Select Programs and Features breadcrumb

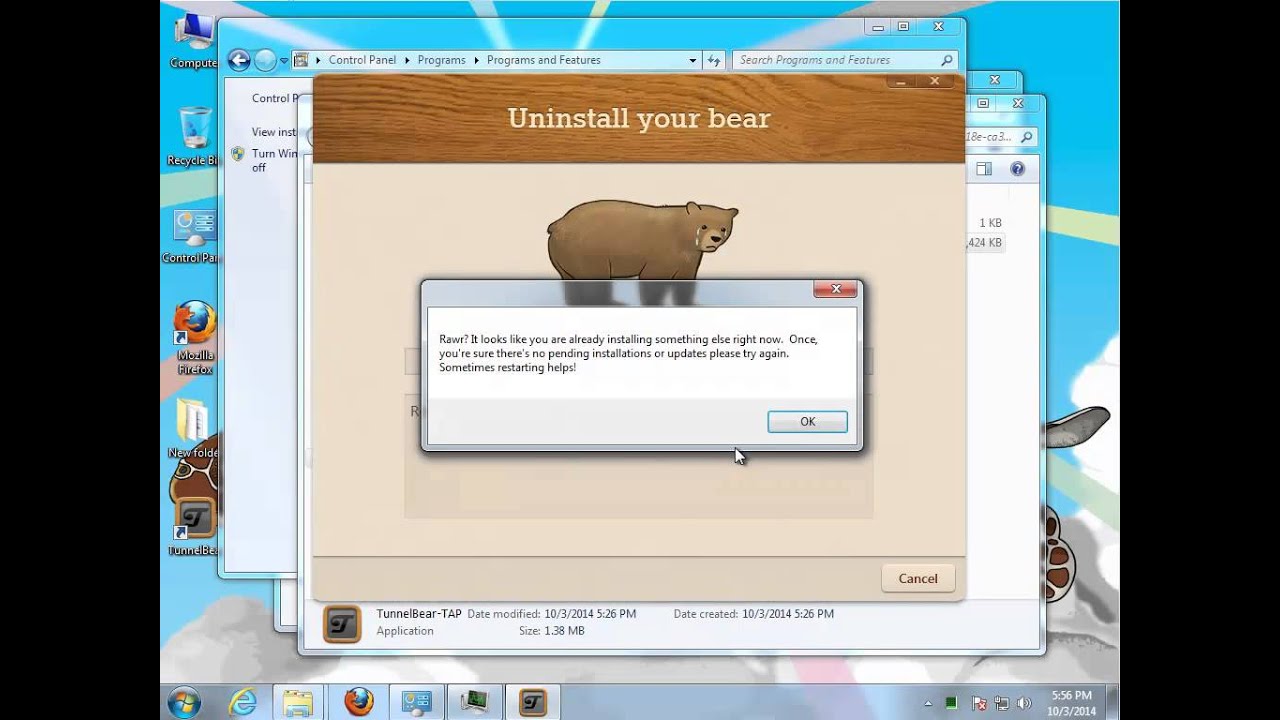[x=543, y=60]
